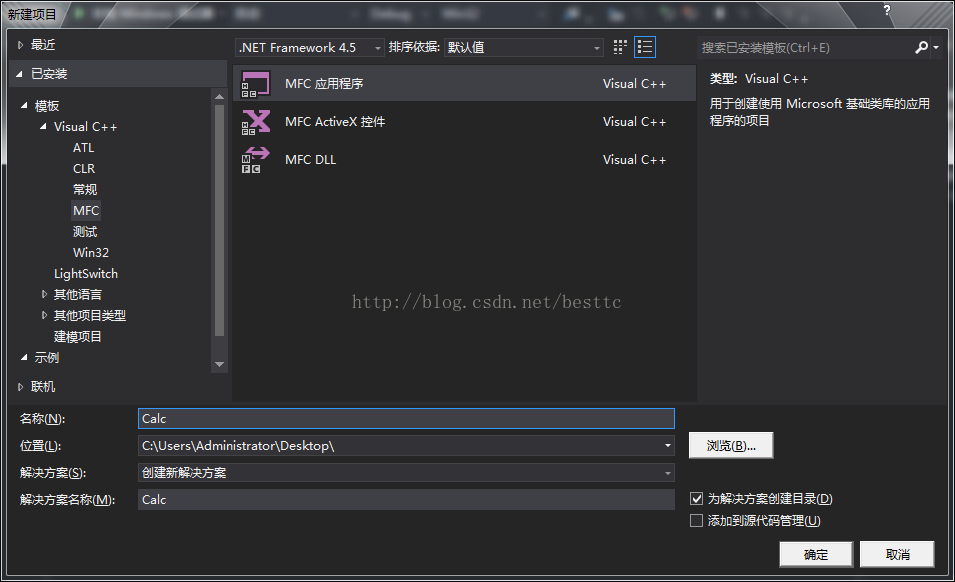Viewport: 955px width, 582px height.
Task: Collapse the 模板 tree node
Action: tap(24, 105)
